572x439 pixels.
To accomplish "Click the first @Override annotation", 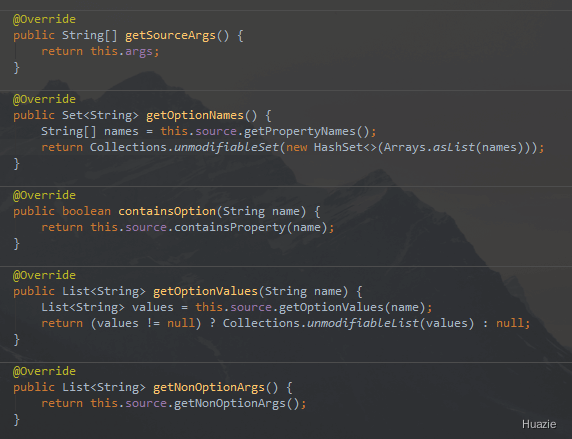I will coord(44,19).
